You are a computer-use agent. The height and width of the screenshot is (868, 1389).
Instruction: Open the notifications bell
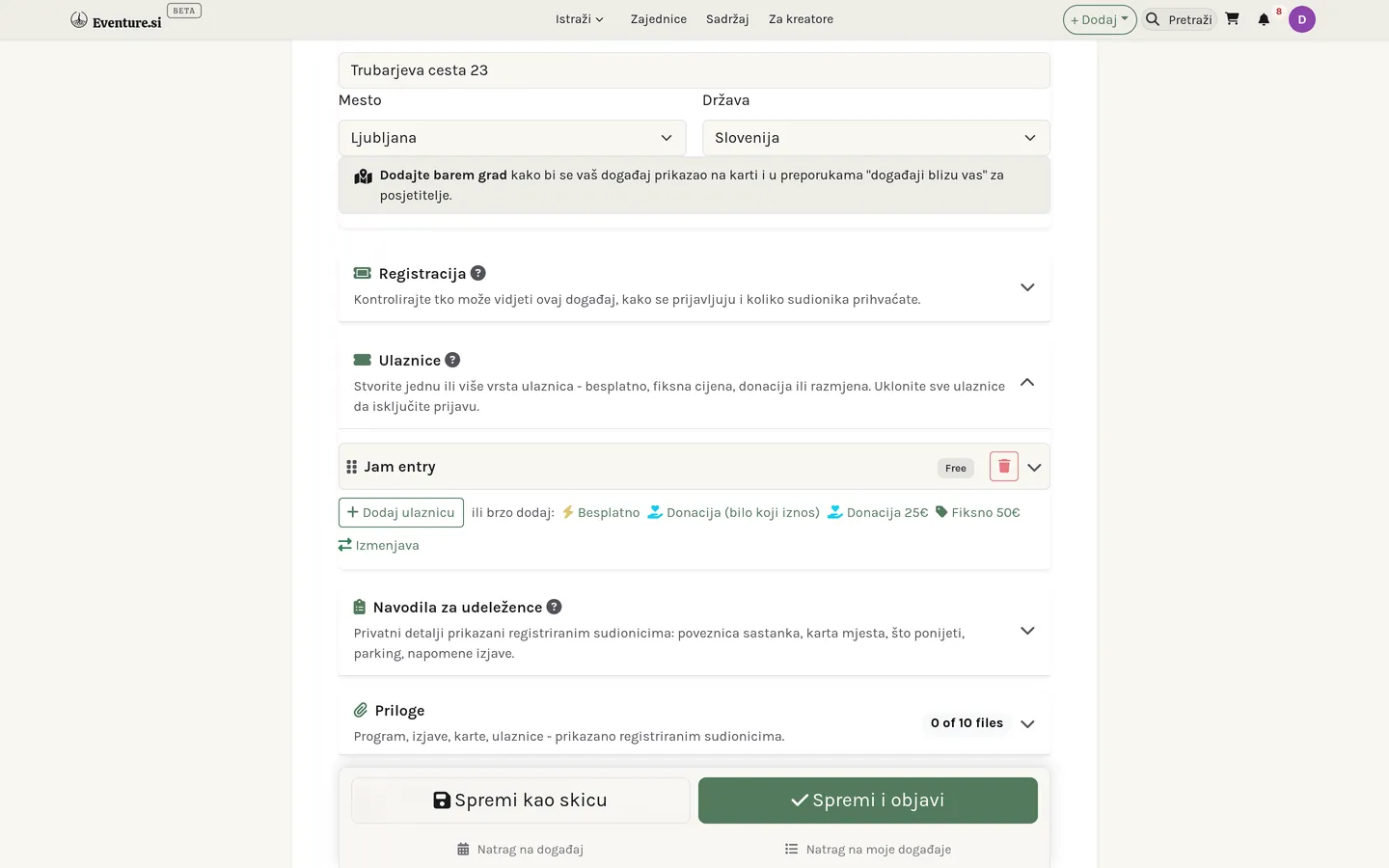pyautogui.click(x=1264, y=19)
